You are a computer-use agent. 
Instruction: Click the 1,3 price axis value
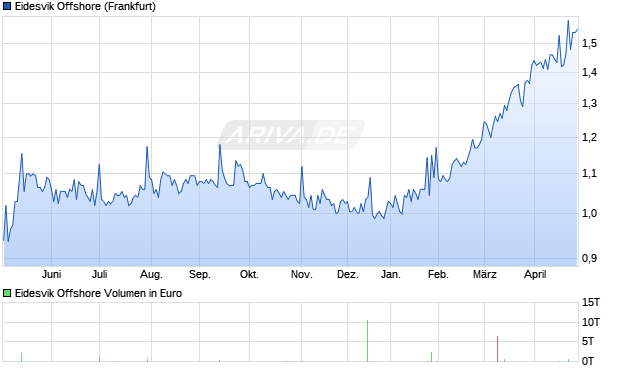[590, 104]
